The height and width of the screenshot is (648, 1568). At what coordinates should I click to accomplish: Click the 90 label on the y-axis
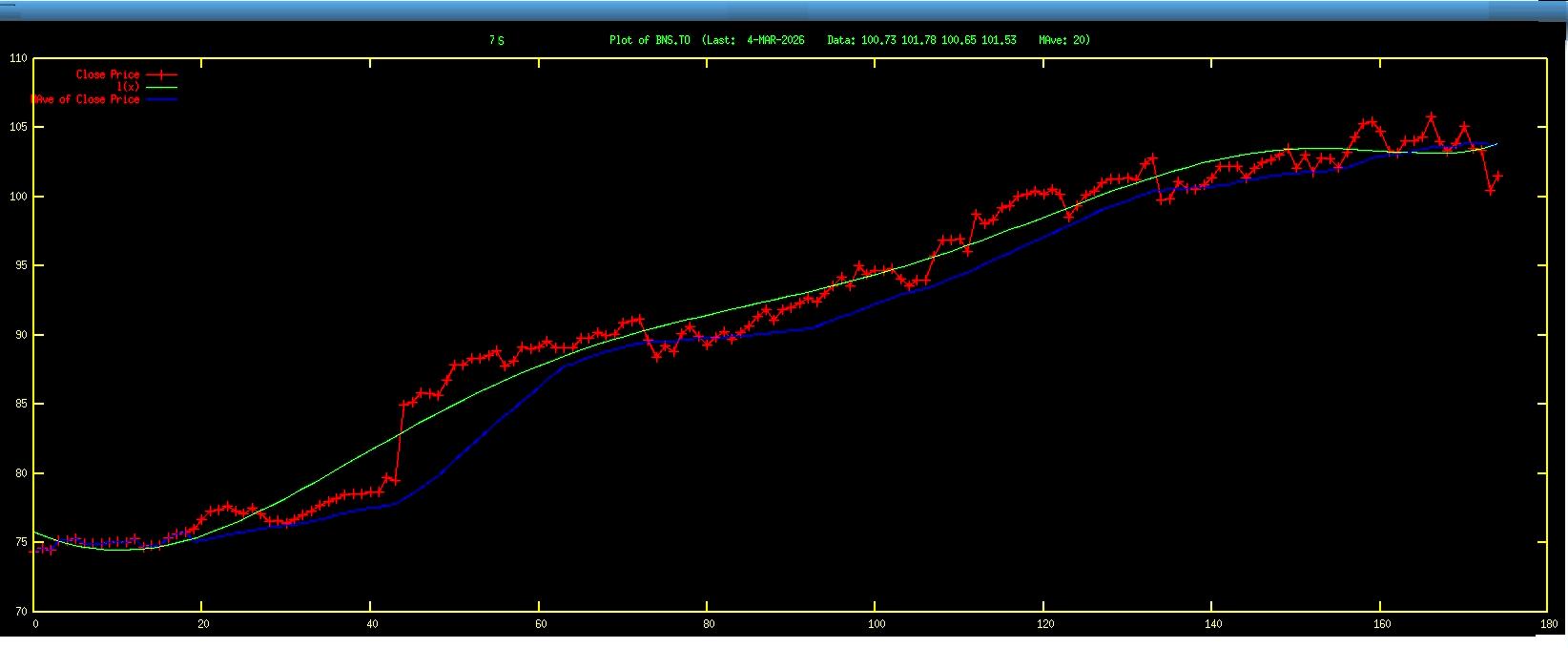click(19, 335)
